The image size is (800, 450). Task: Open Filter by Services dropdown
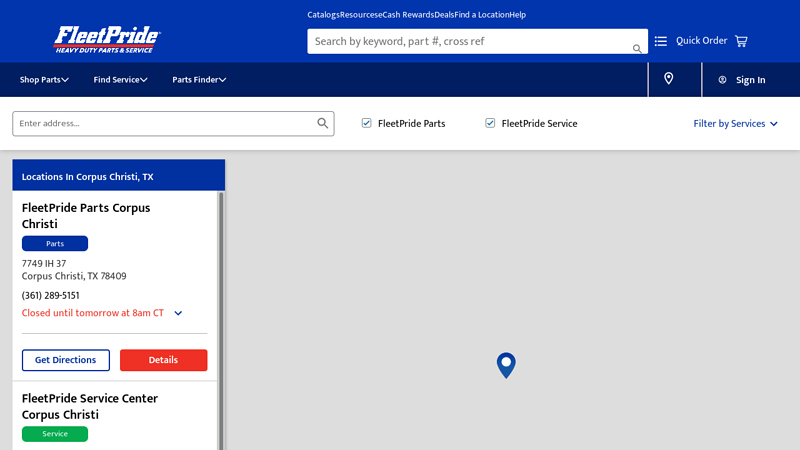click(735, 124)
